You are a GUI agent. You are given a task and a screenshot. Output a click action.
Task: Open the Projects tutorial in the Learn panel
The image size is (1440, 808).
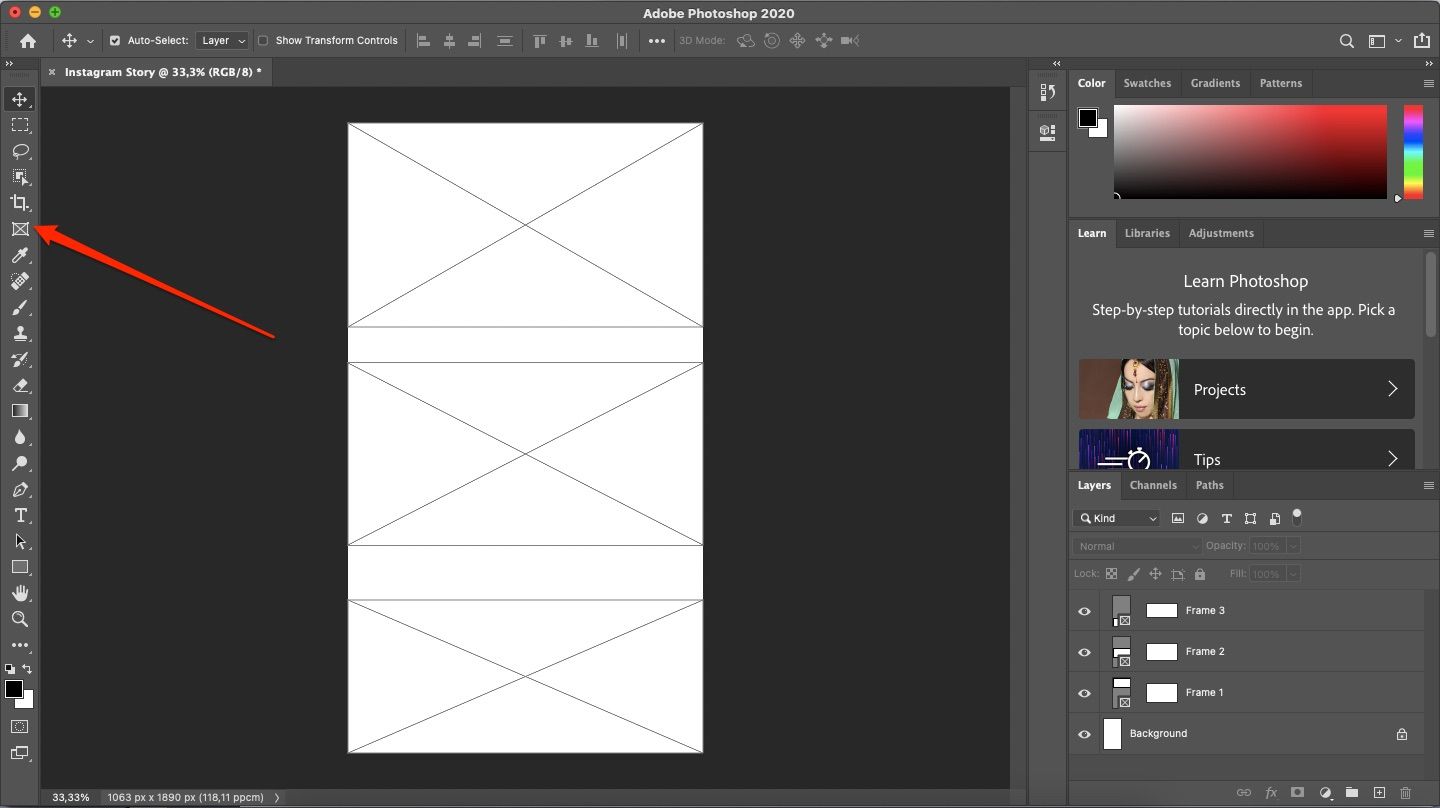1245,389
